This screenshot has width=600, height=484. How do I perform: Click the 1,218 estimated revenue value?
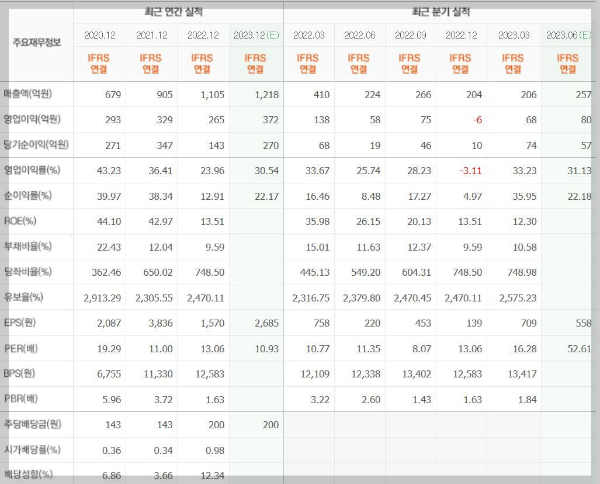267,95
